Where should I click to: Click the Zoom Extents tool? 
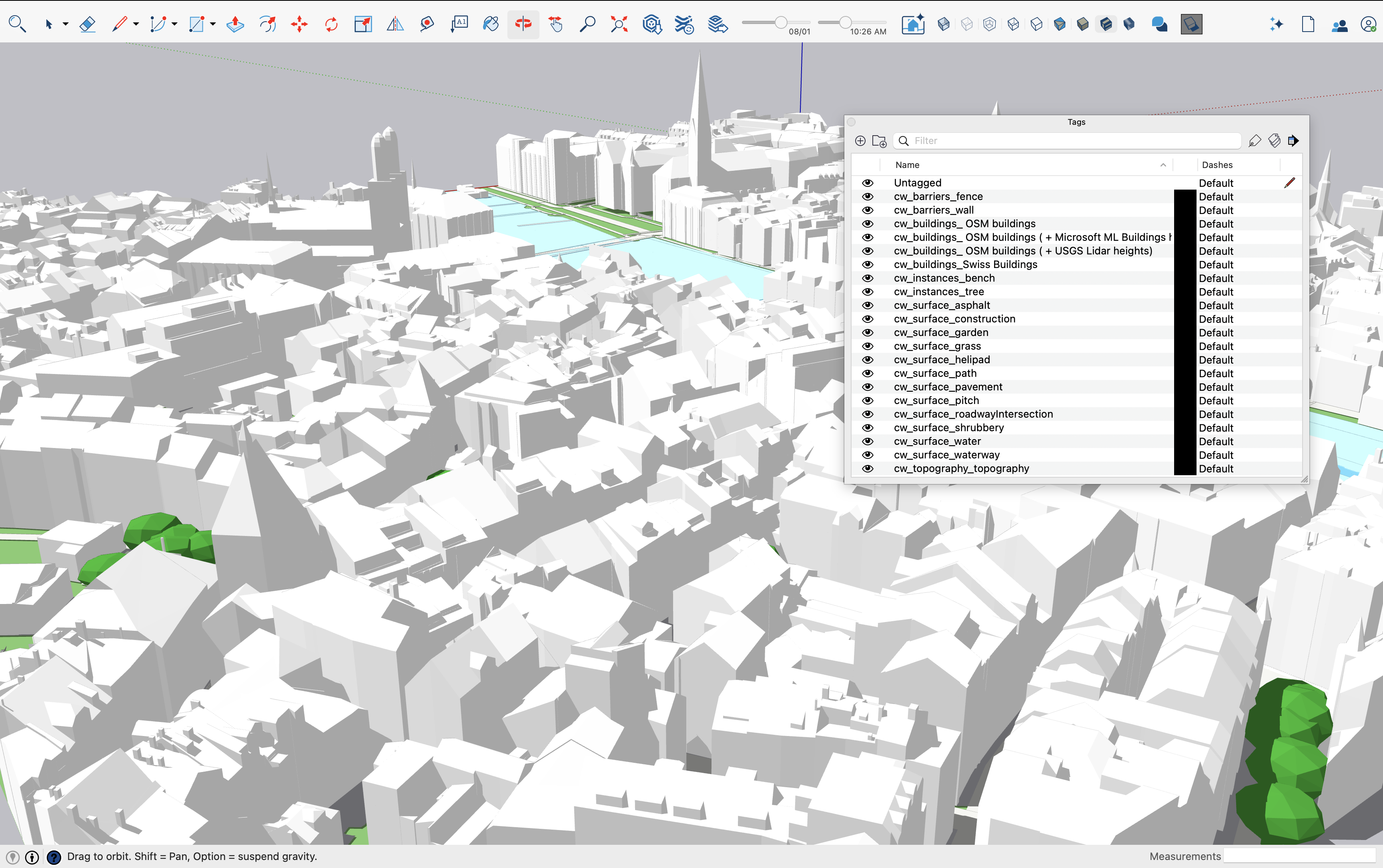(x=619, y=24)
